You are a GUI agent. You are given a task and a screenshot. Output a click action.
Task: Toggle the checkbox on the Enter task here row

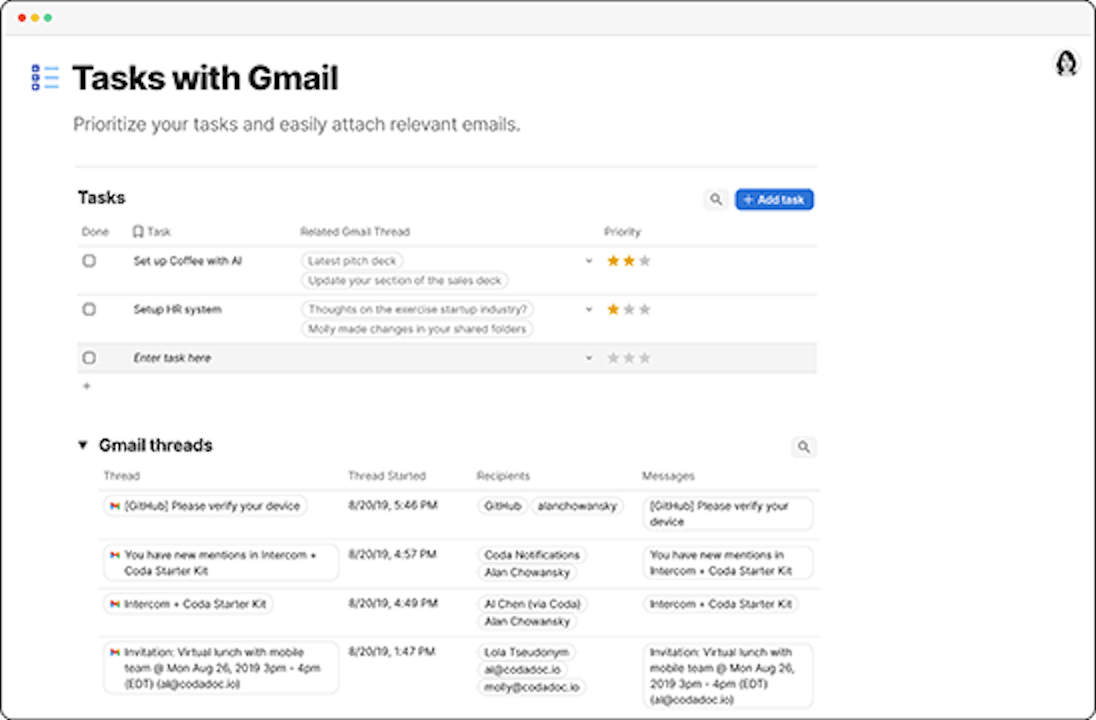tap(89, 358)
